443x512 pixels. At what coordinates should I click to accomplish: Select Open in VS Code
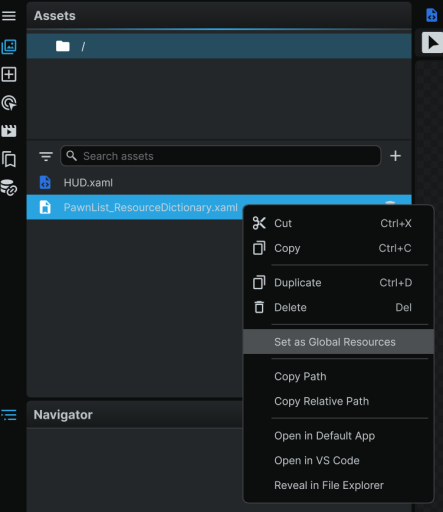click(339, 460)
